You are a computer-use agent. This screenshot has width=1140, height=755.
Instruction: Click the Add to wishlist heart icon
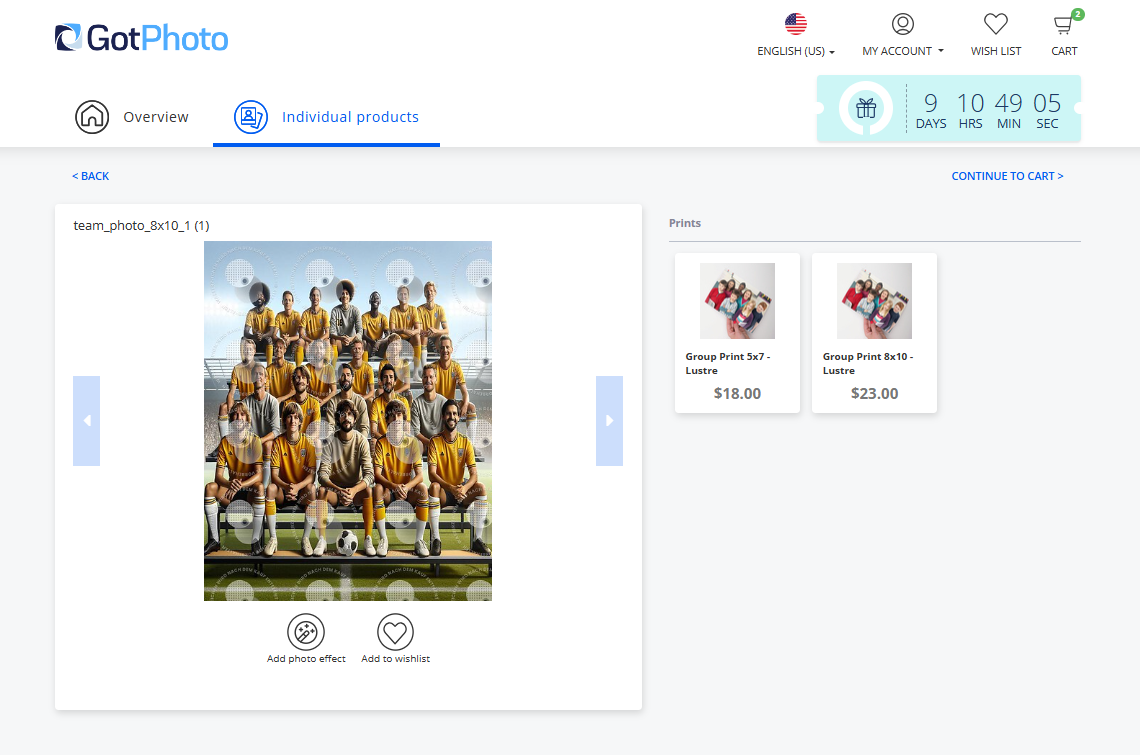click(x=396, y=631)
